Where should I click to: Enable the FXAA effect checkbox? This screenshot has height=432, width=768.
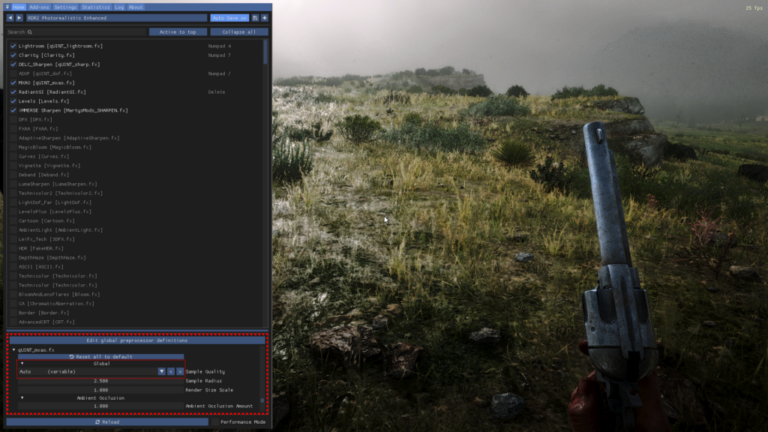14,129
